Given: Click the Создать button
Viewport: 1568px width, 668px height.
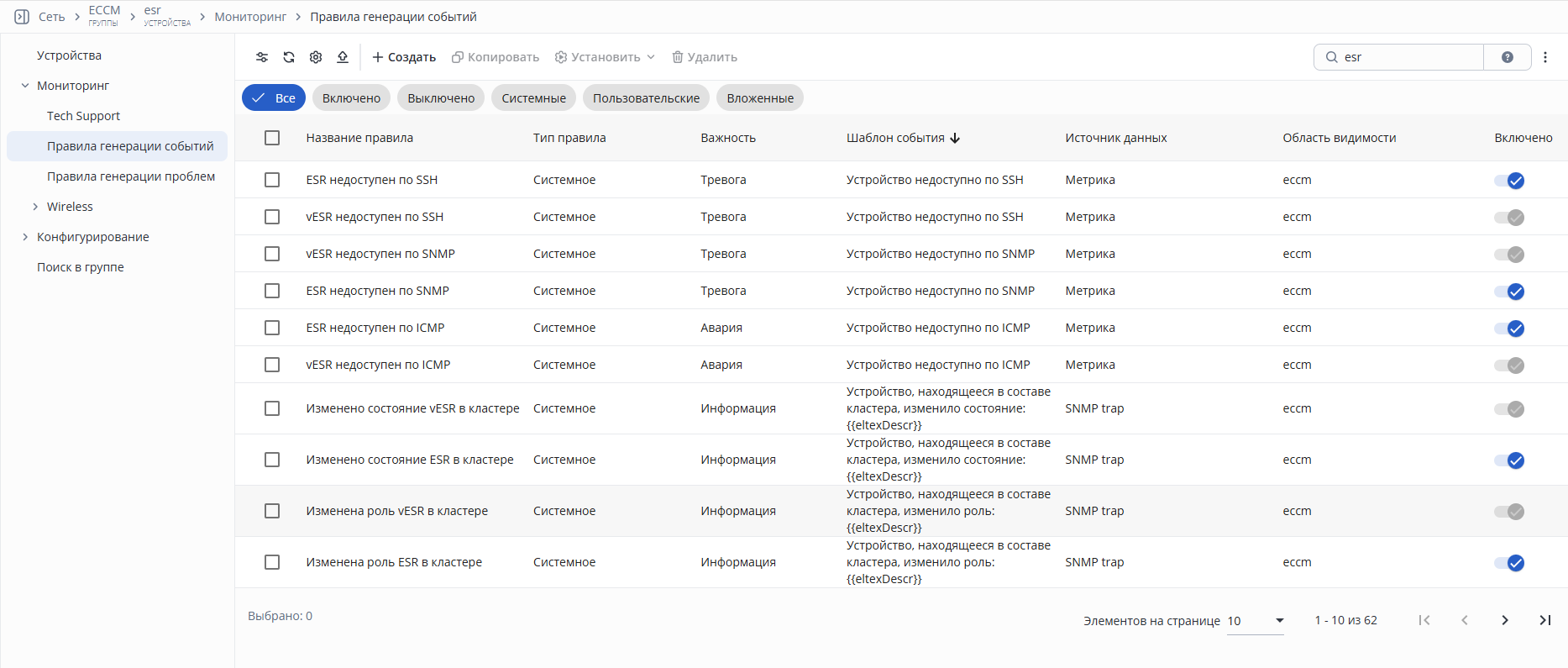Looking at the screenshot, I should tap(404, 57).
